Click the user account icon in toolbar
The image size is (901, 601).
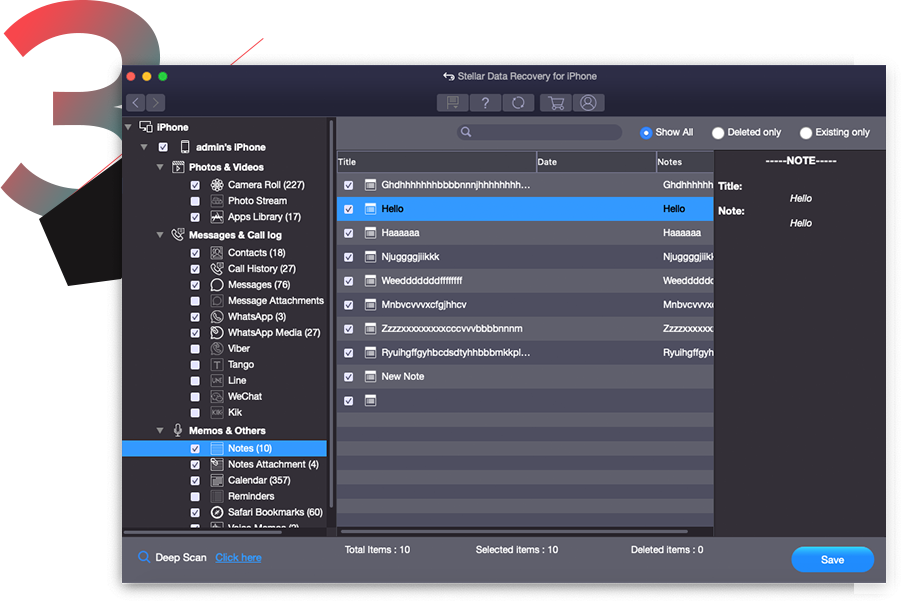tap(588, 102)
